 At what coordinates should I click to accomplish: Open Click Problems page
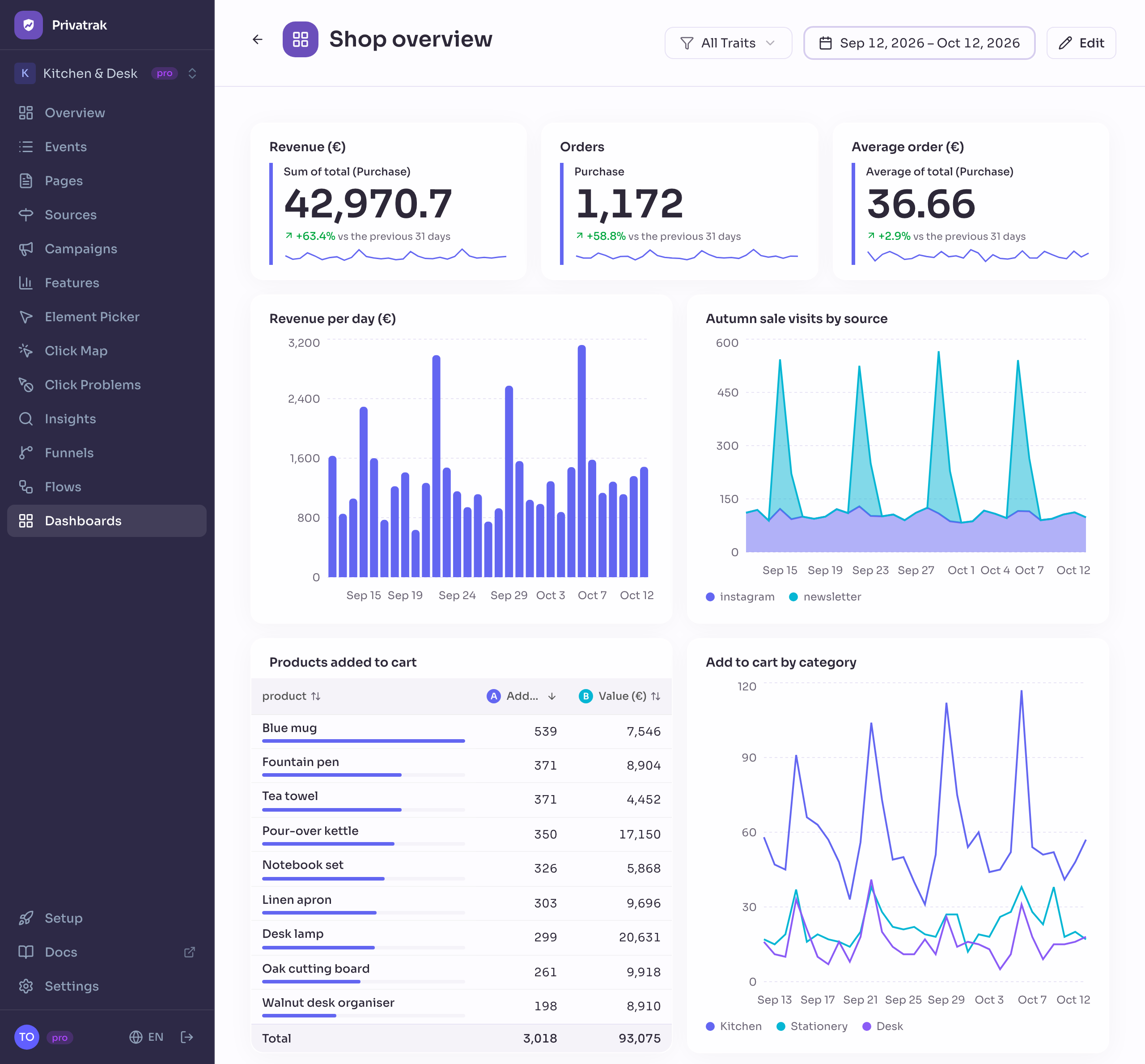click(107, 385)
